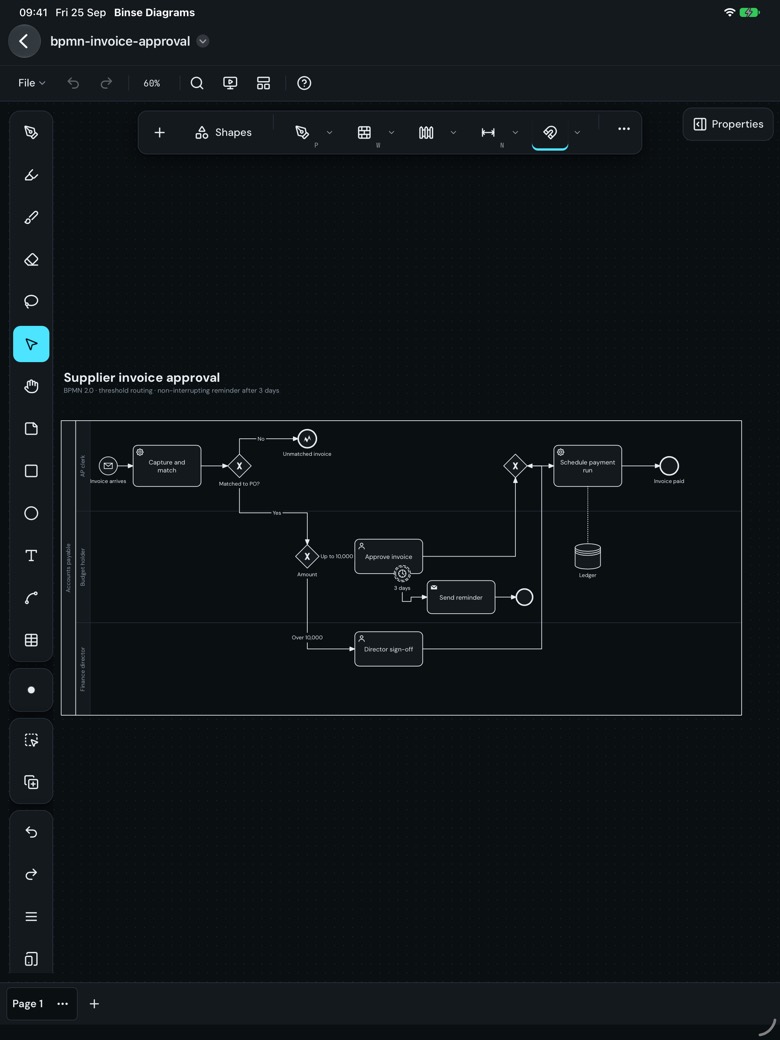Switch to the Page 1 tab

pos(28,1004)
